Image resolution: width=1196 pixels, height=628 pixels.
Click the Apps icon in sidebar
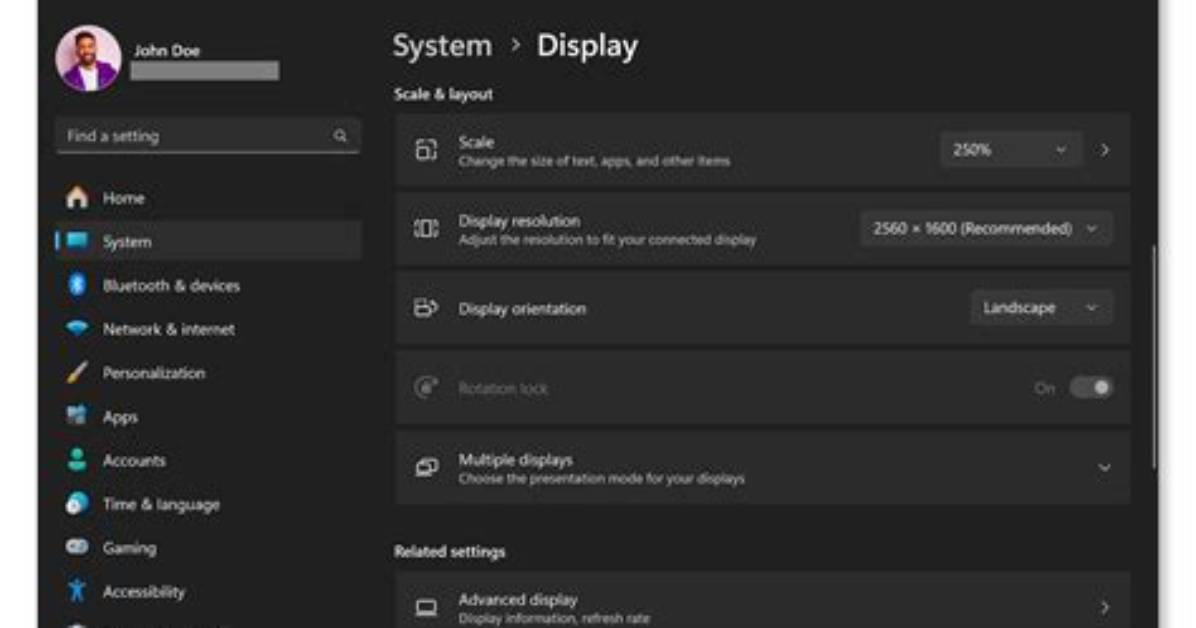tap(77, 416)
